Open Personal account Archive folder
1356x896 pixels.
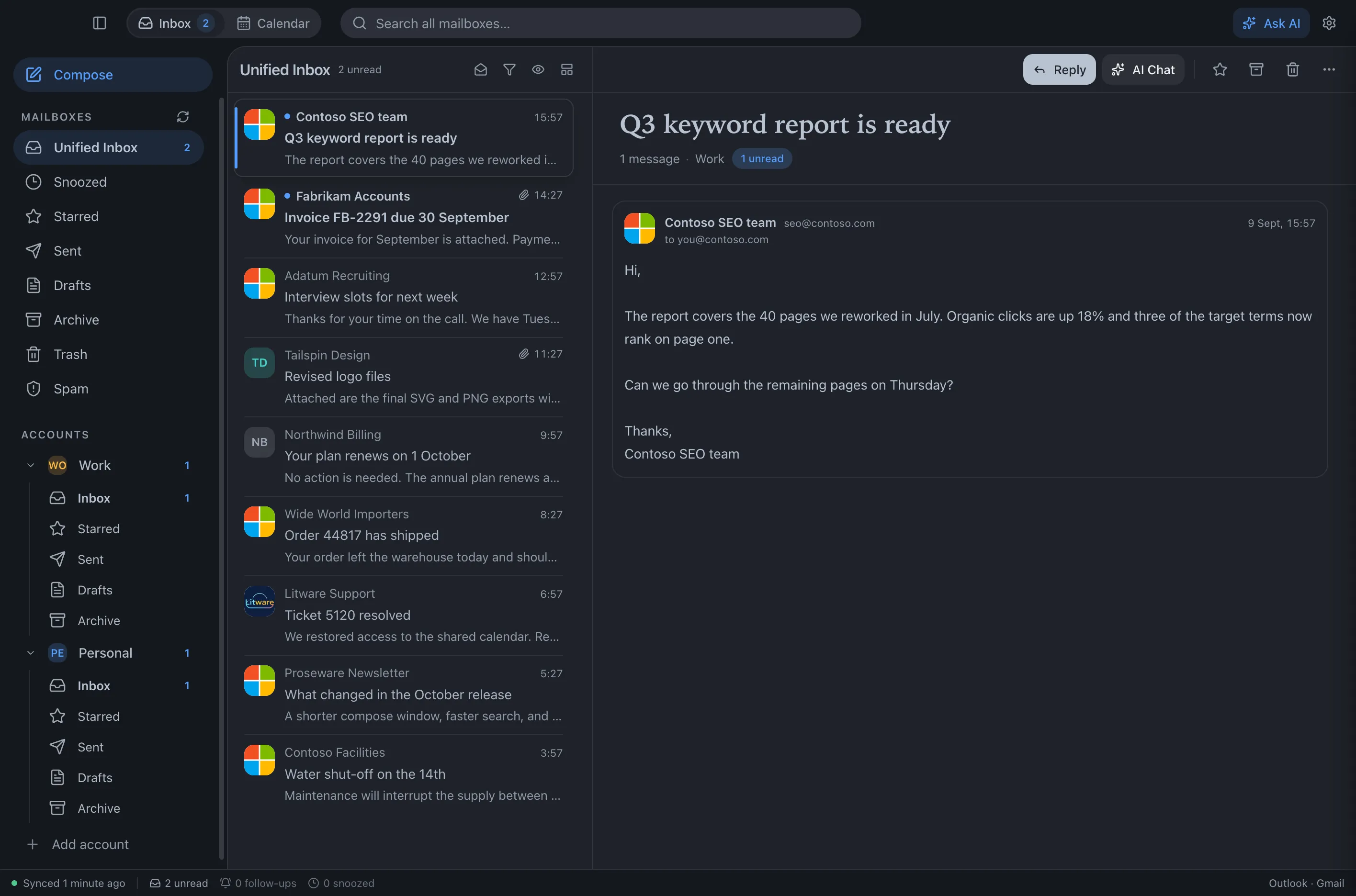click(x=120, y=808)
